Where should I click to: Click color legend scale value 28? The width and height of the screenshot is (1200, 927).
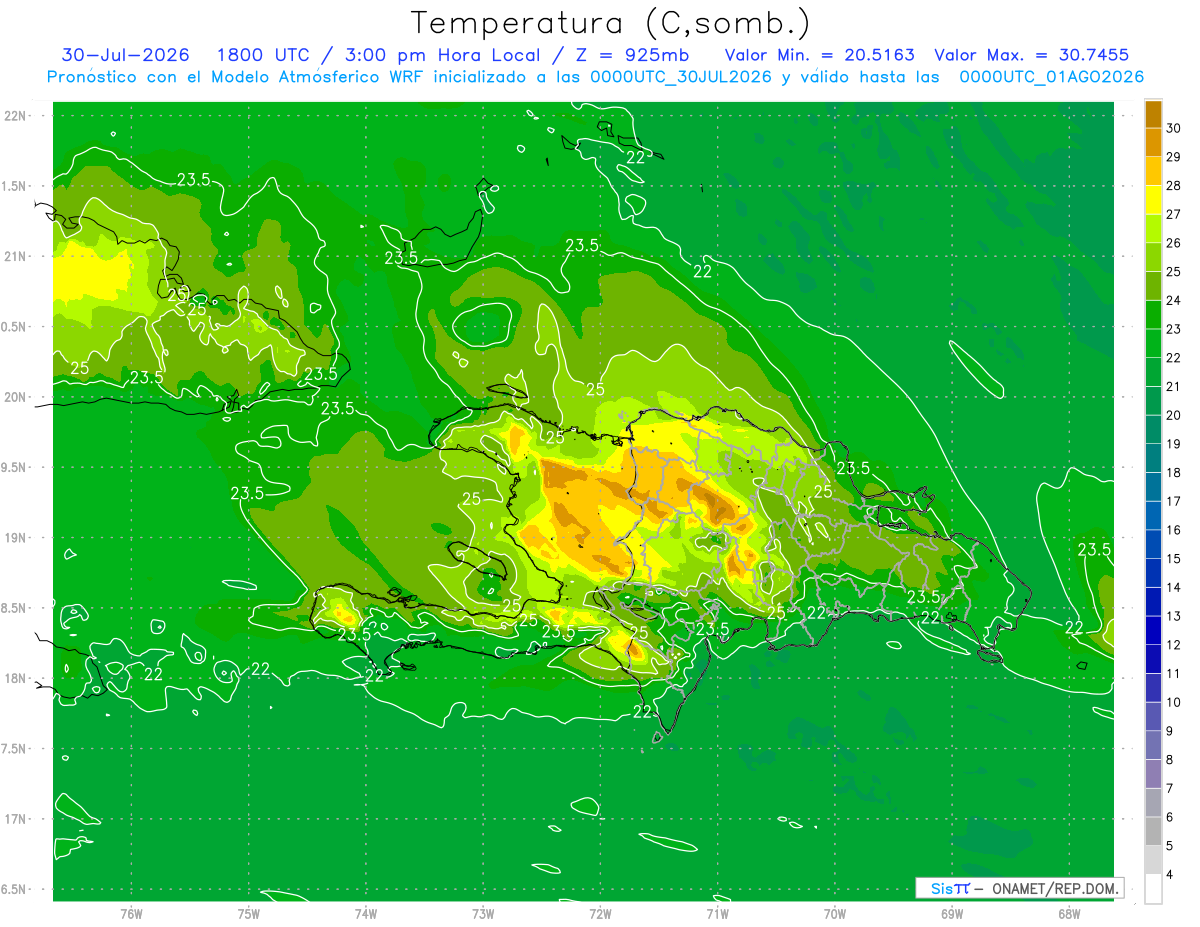(x=1173, y=185)
